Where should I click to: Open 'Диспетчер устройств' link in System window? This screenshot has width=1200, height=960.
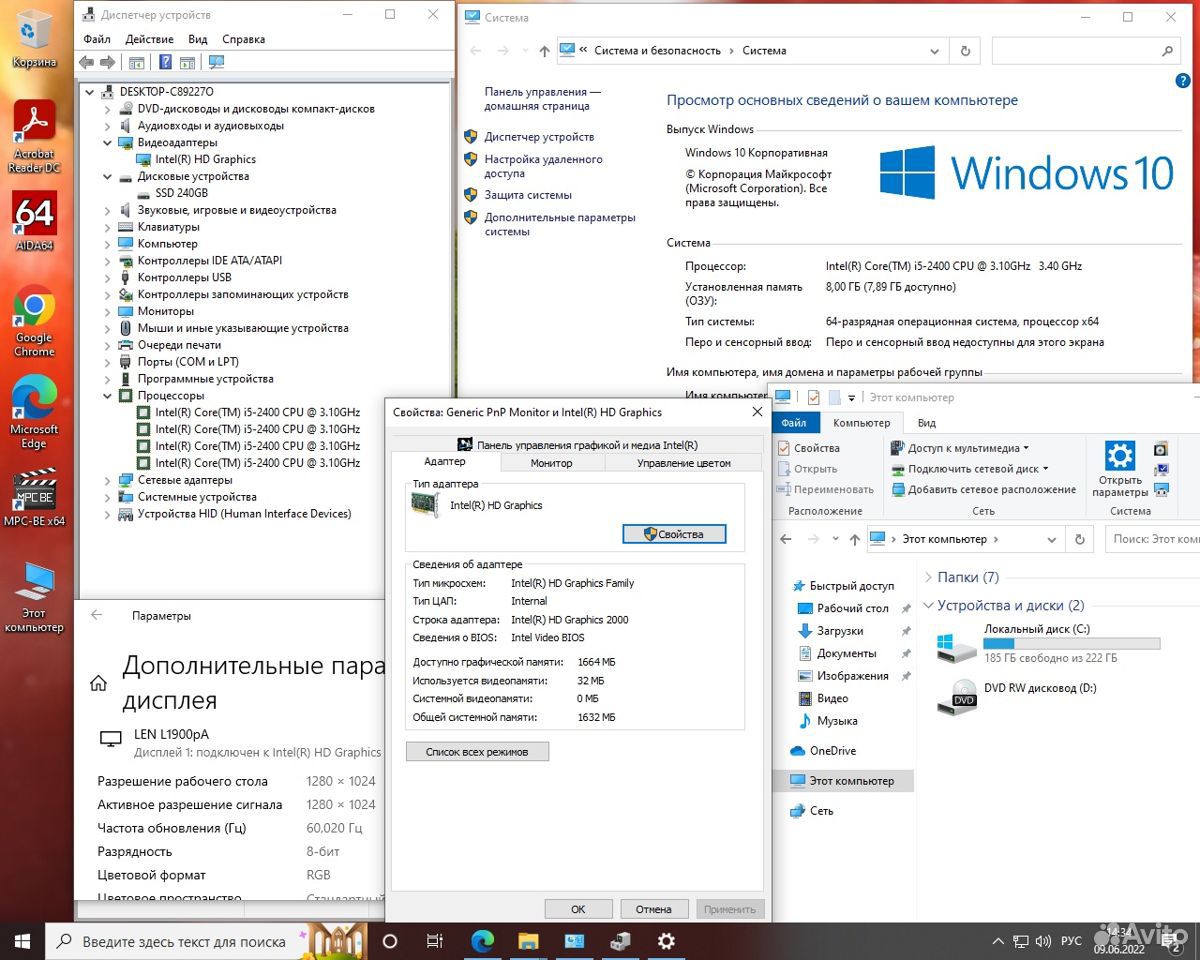point(539,137)
